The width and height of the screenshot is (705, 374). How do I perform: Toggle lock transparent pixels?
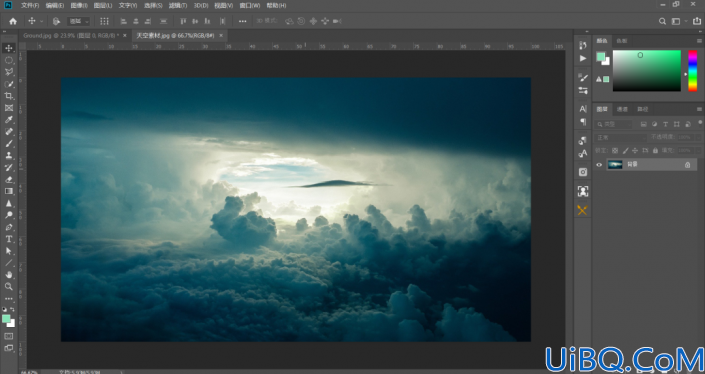point(615,151)
